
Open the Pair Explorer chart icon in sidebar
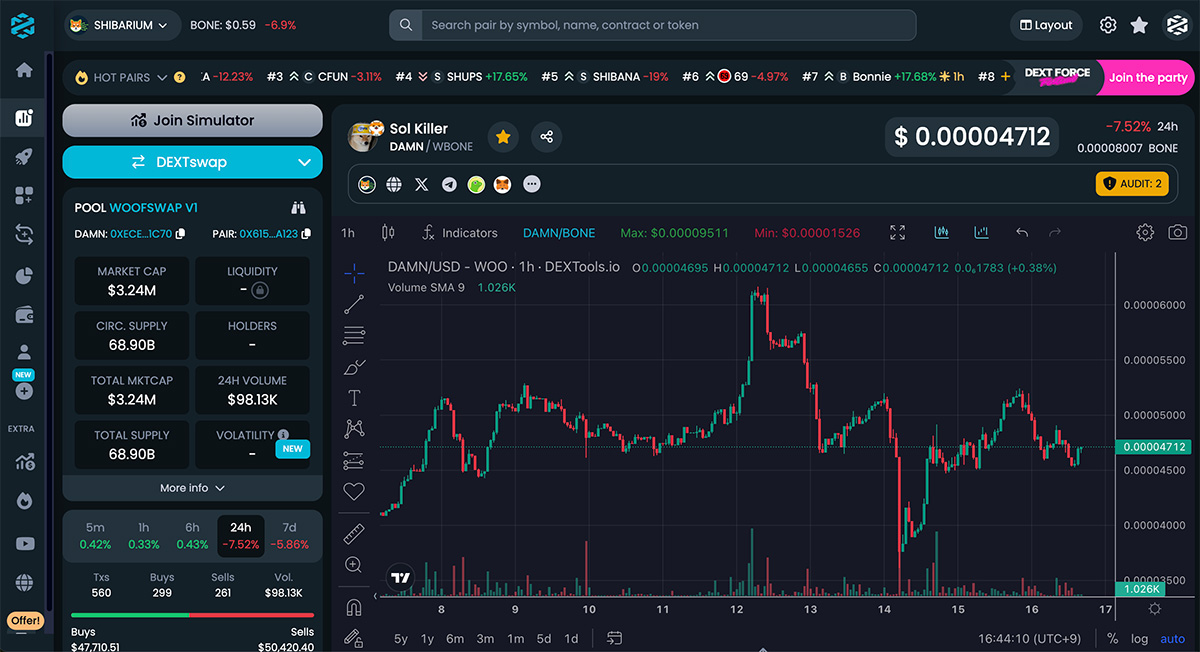(x=24, y=118)
